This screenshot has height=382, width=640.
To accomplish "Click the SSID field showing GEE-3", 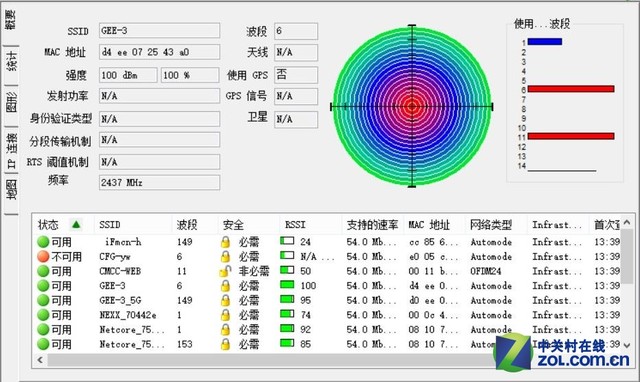I will 159,31.
